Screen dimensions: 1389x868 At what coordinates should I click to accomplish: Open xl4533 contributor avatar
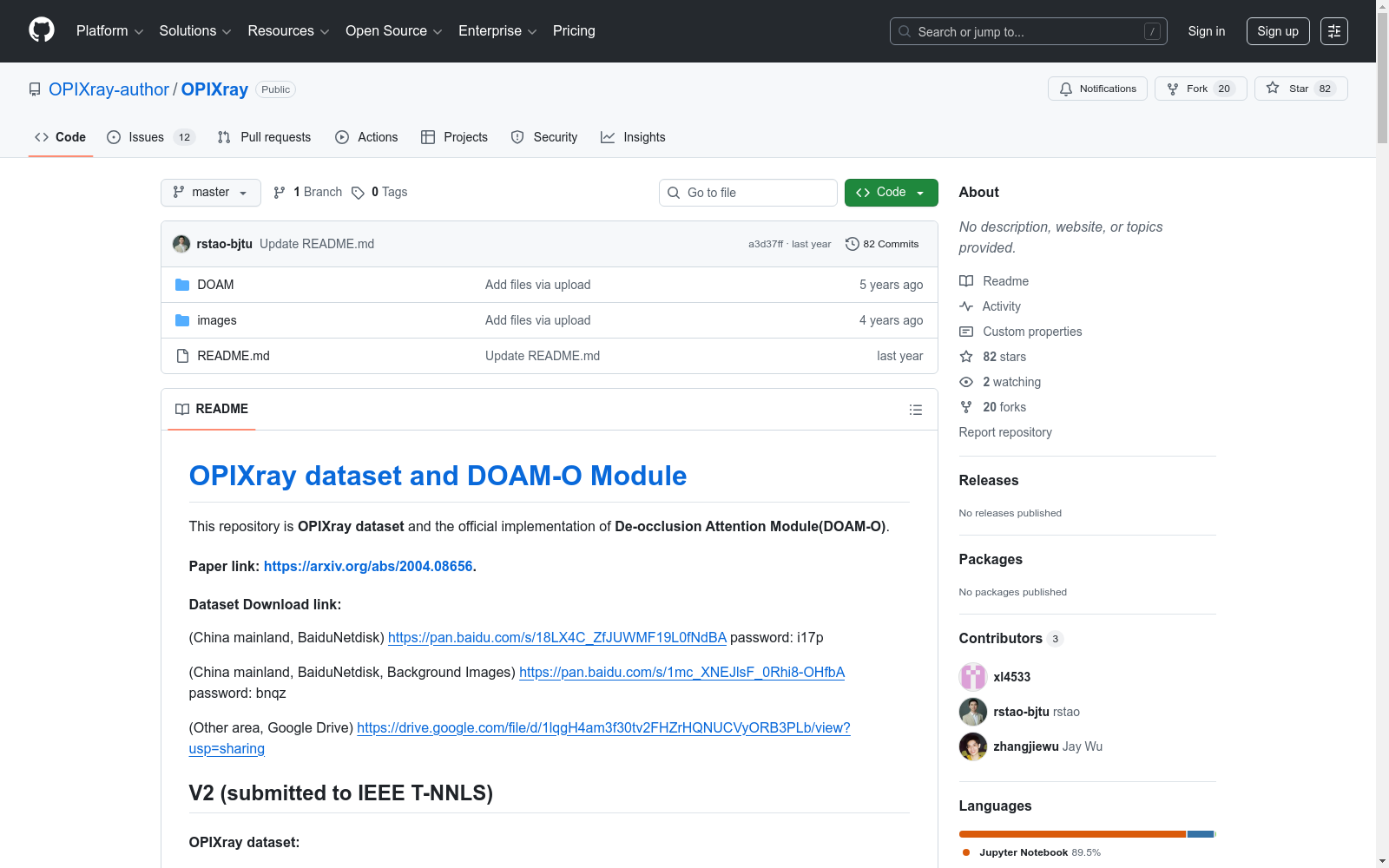point(973,677)
